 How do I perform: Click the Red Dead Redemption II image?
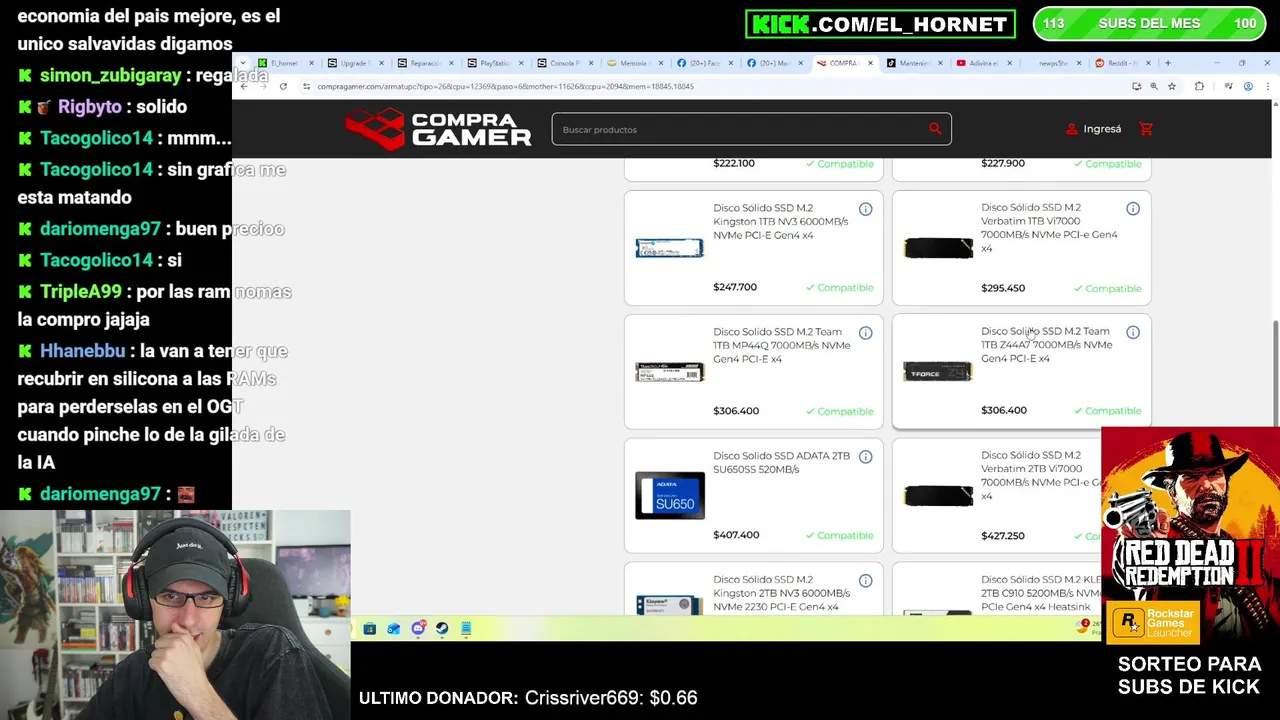coord(1190,535)
